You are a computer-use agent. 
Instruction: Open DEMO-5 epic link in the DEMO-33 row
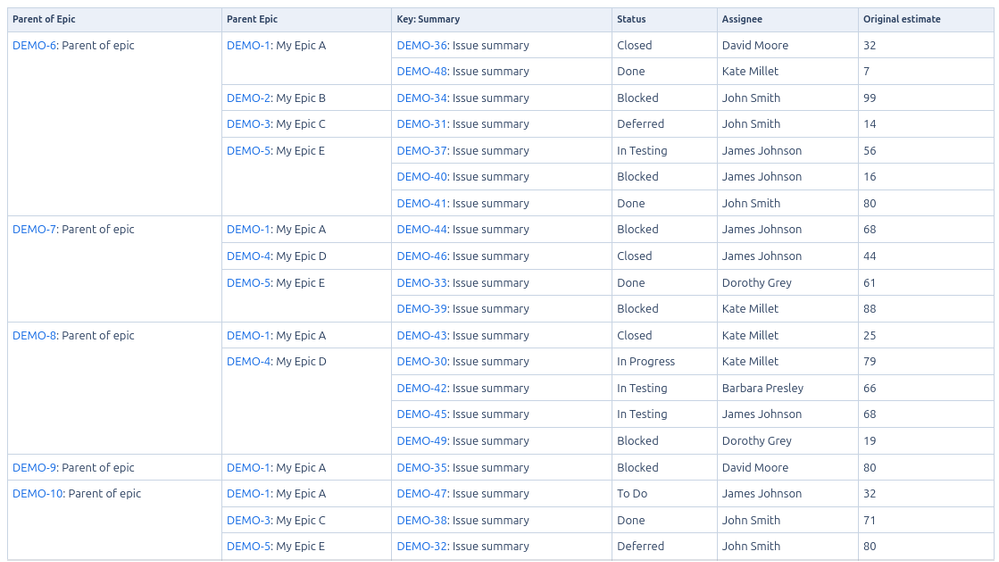[249, 283]
